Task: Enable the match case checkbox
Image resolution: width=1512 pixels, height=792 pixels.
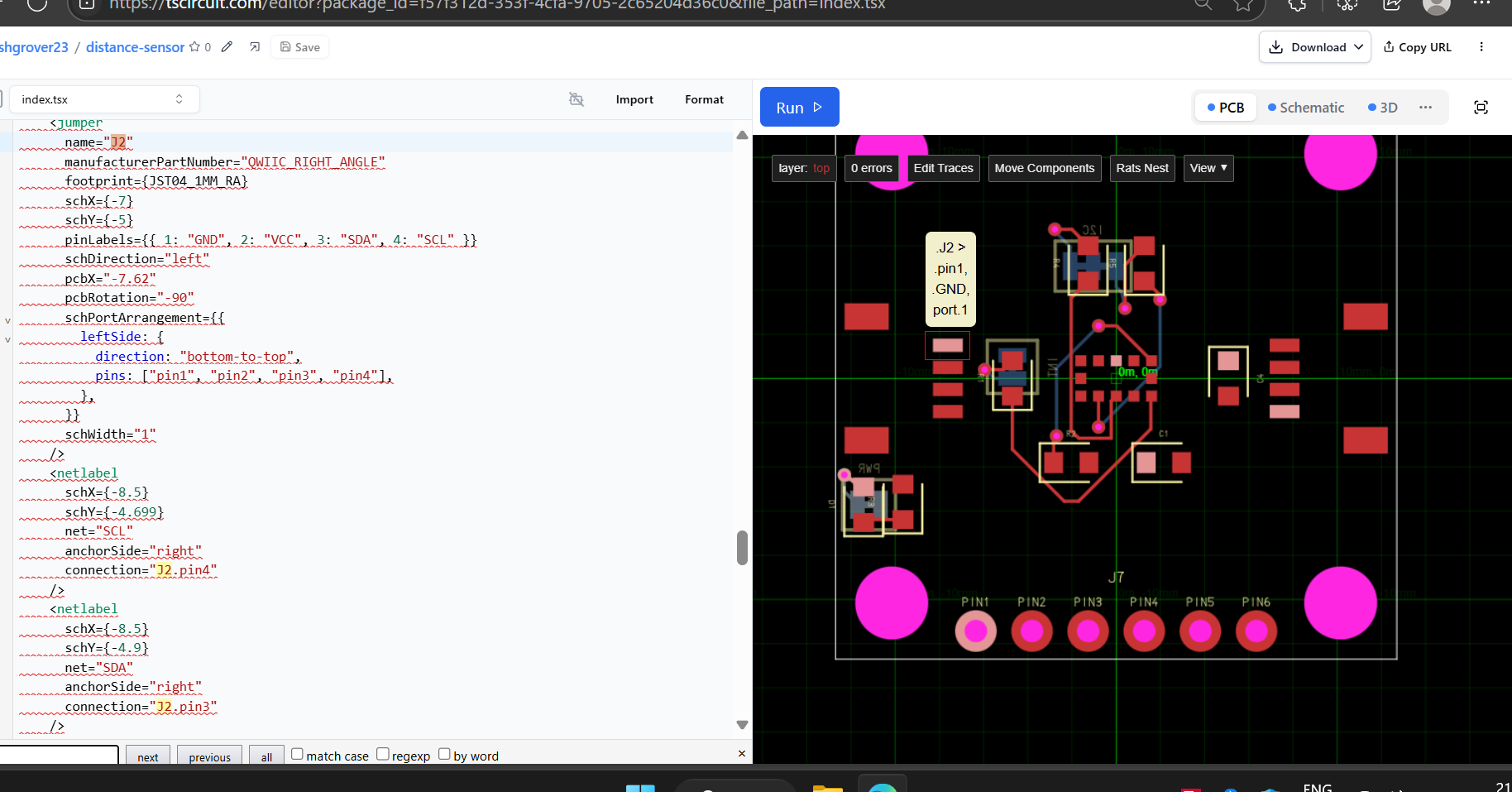Action: click(297, 754)
